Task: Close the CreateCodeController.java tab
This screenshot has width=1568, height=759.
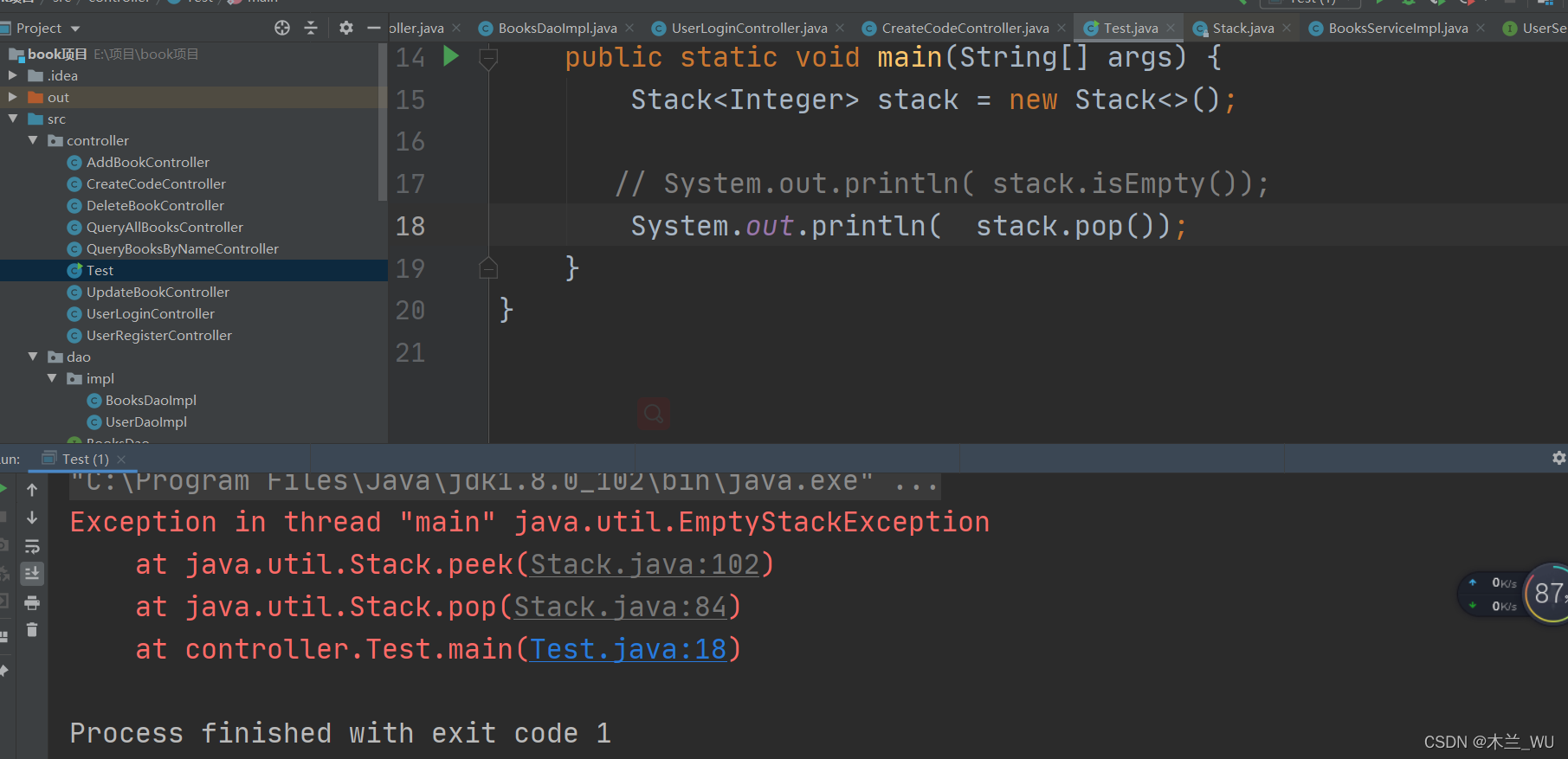Action: tap(1061, 28)
